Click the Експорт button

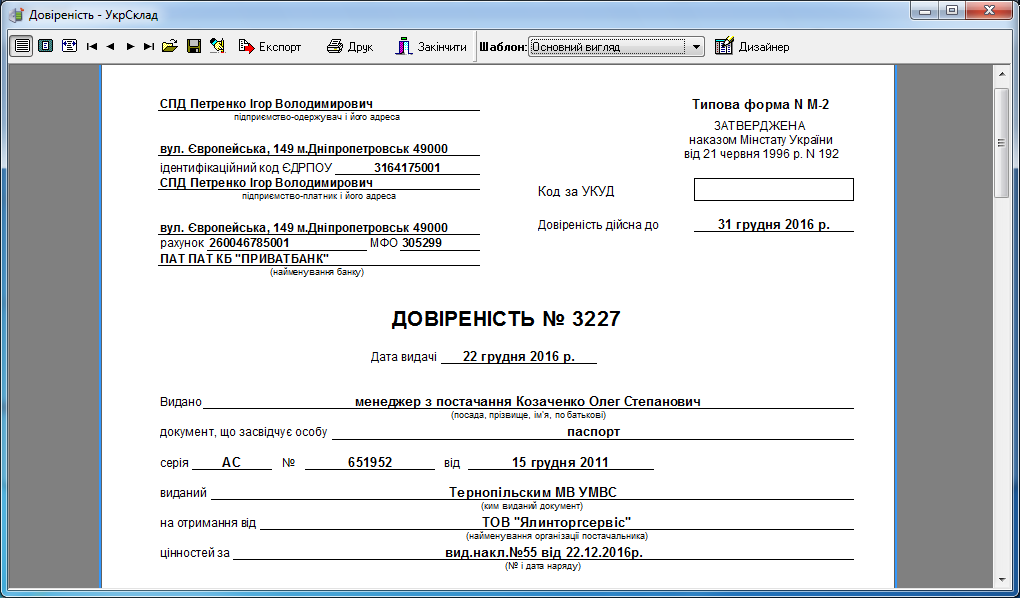269,46
